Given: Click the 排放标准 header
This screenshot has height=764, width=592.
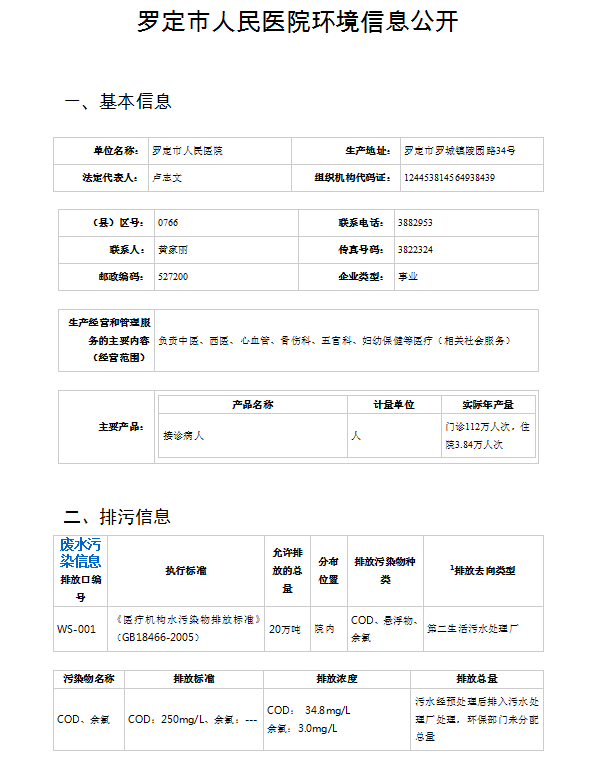Looking at the screenshot, I should [x=194, y=679].
